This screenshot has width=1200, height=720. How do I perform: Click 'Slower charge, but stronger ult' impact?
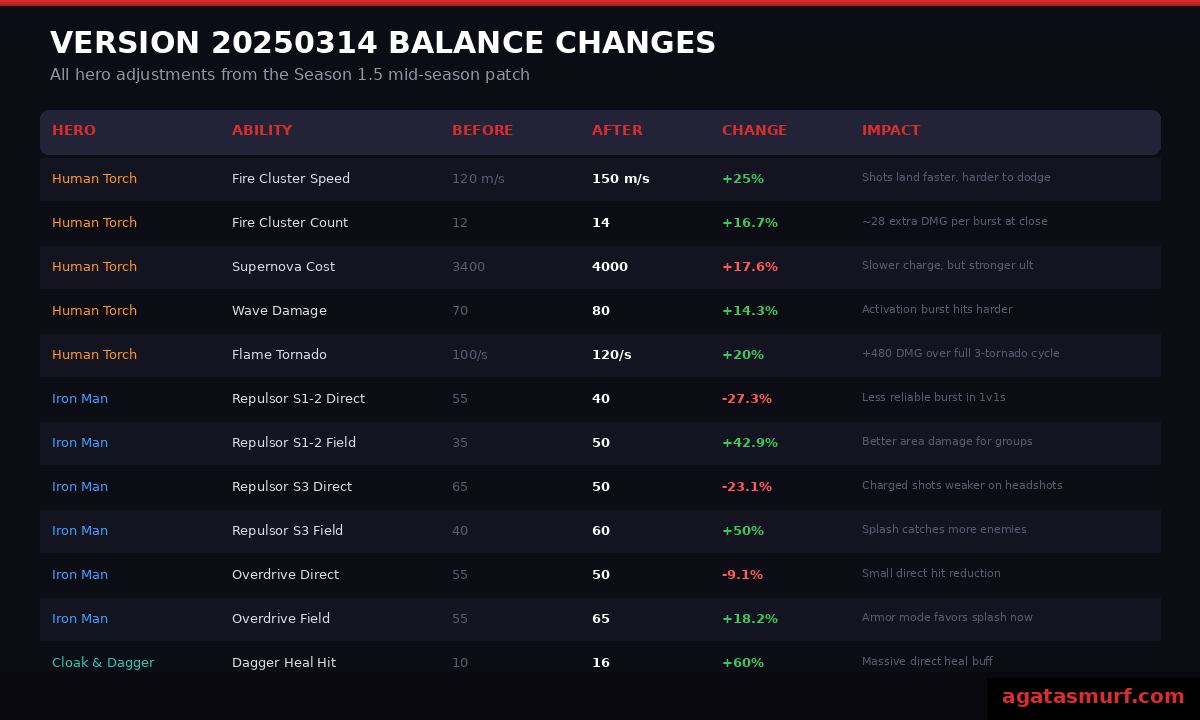[947, 266]
